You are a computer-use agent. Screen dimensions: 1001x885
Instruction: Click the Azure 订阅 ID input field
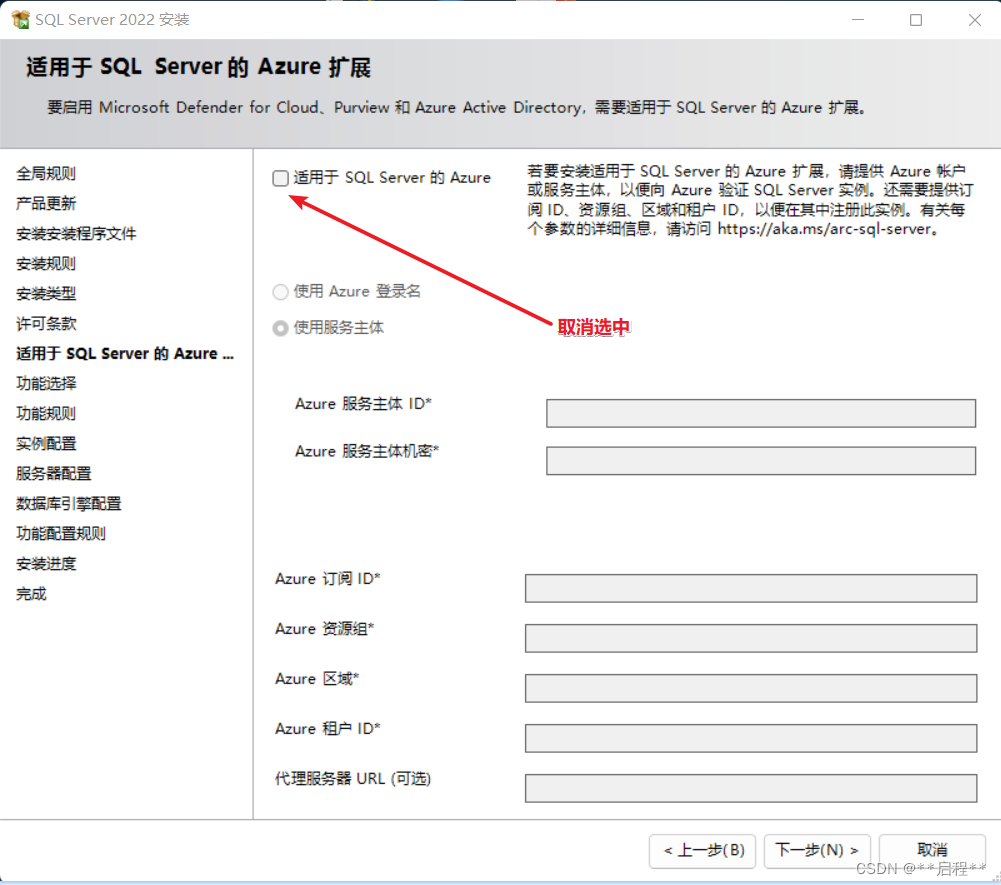[x=751, y=588]
